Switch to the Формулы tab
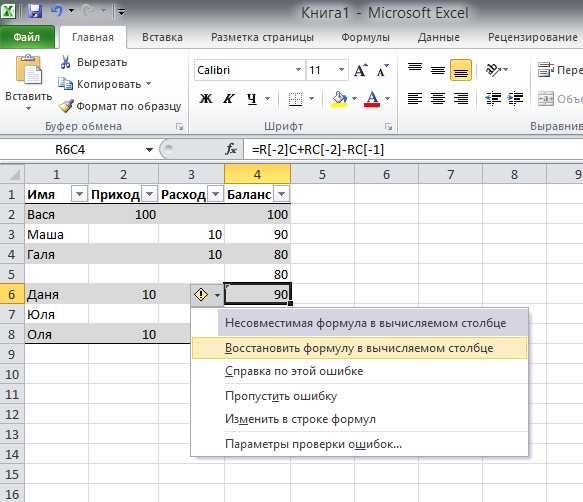 [x=365, y=37]
